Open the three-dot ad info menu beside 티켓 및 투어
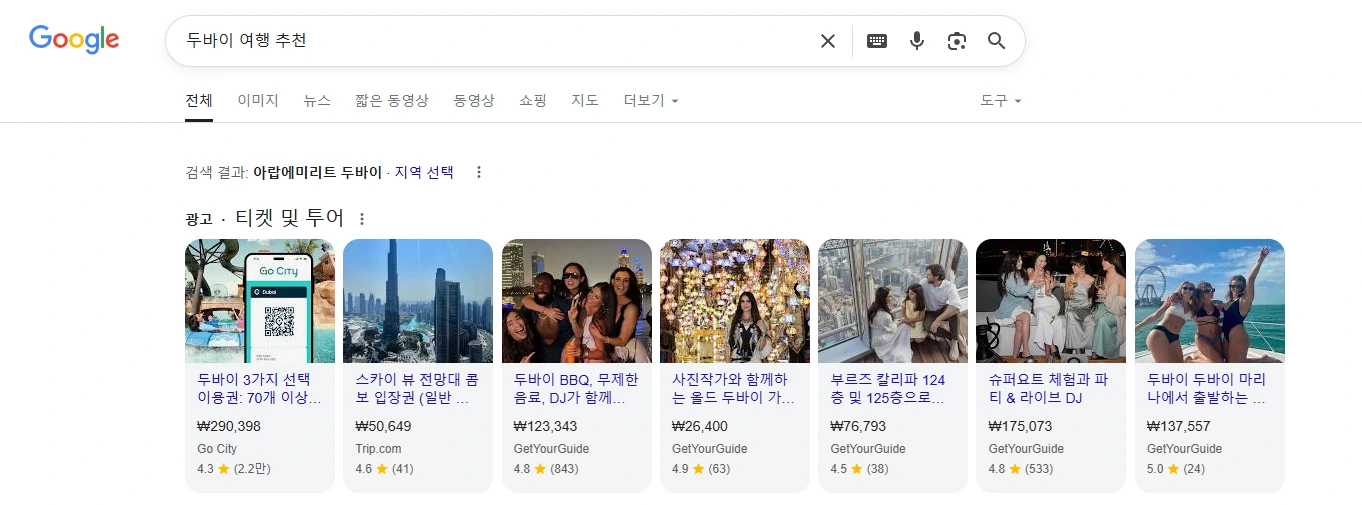1362x505 pixels. pyautogui.click(x=362, y=219)
